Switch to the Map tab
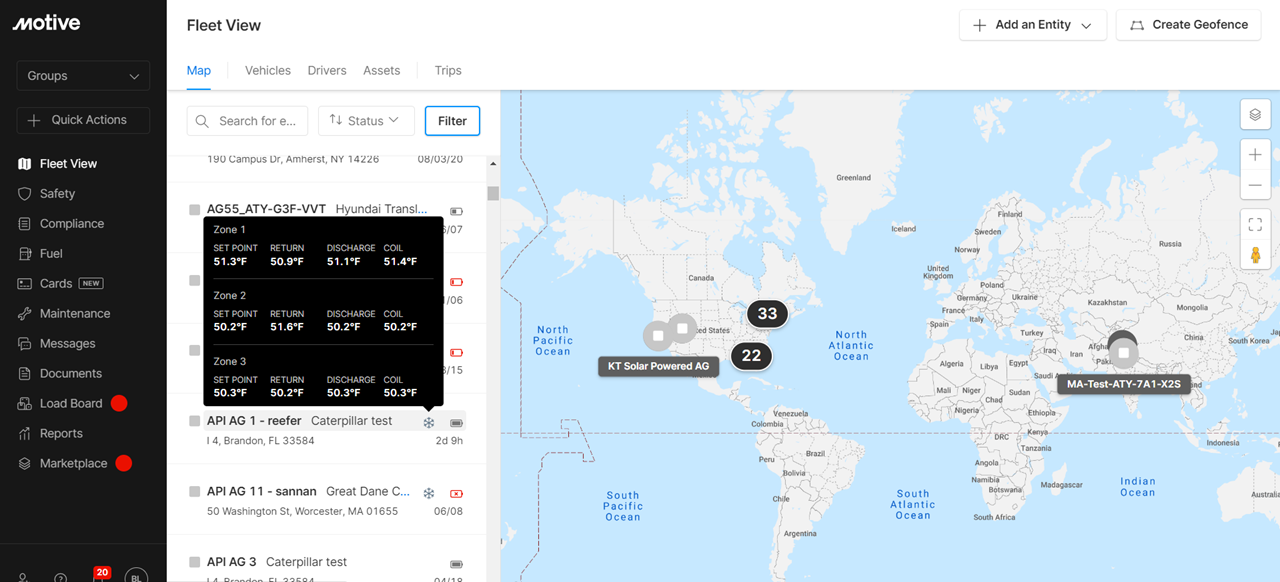The image size is (1280, 582). pyautogui.click(x=199, y=70)
